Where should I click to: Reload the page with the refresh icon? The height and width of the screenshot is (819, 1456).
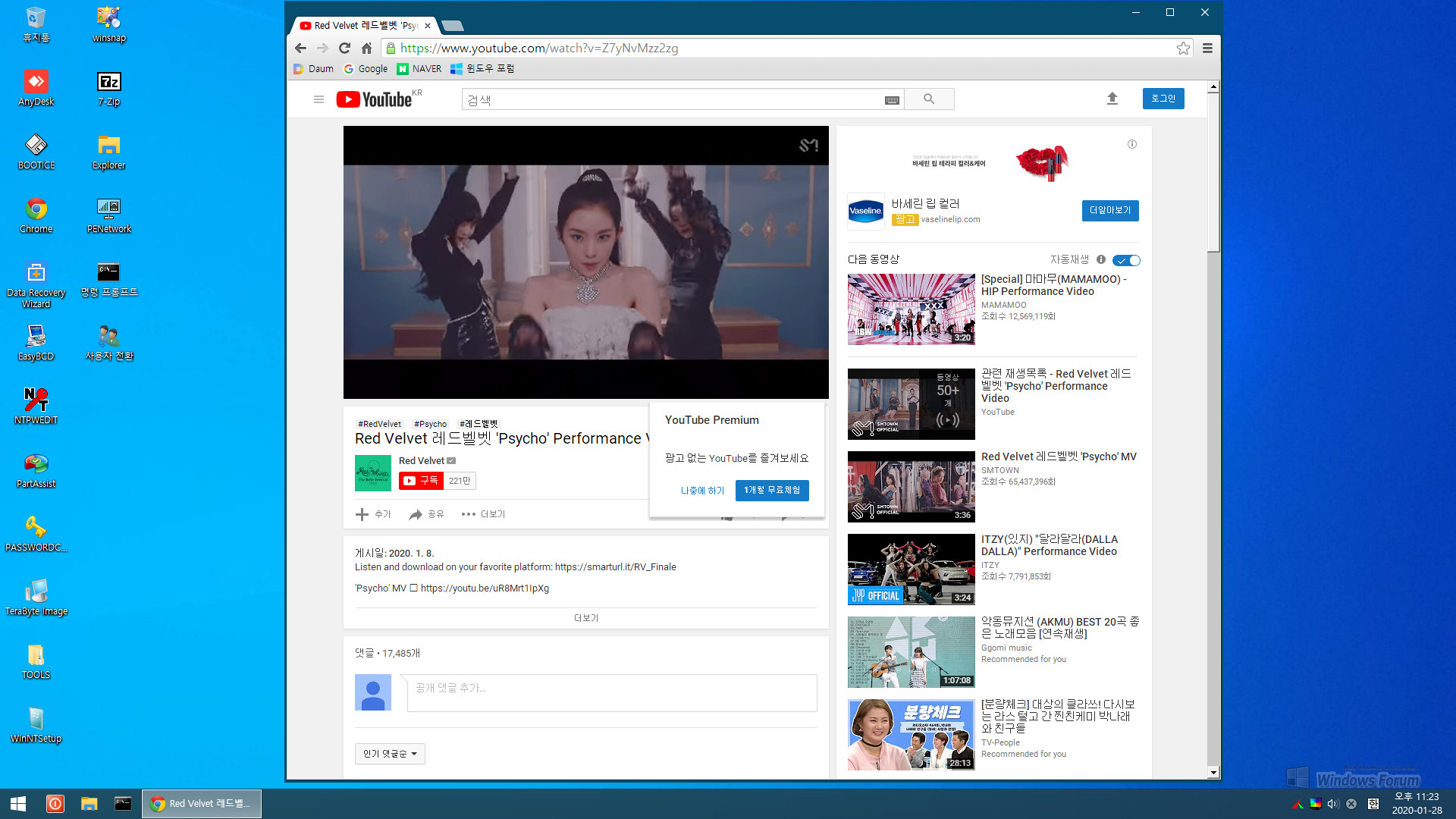click(344, 48)
